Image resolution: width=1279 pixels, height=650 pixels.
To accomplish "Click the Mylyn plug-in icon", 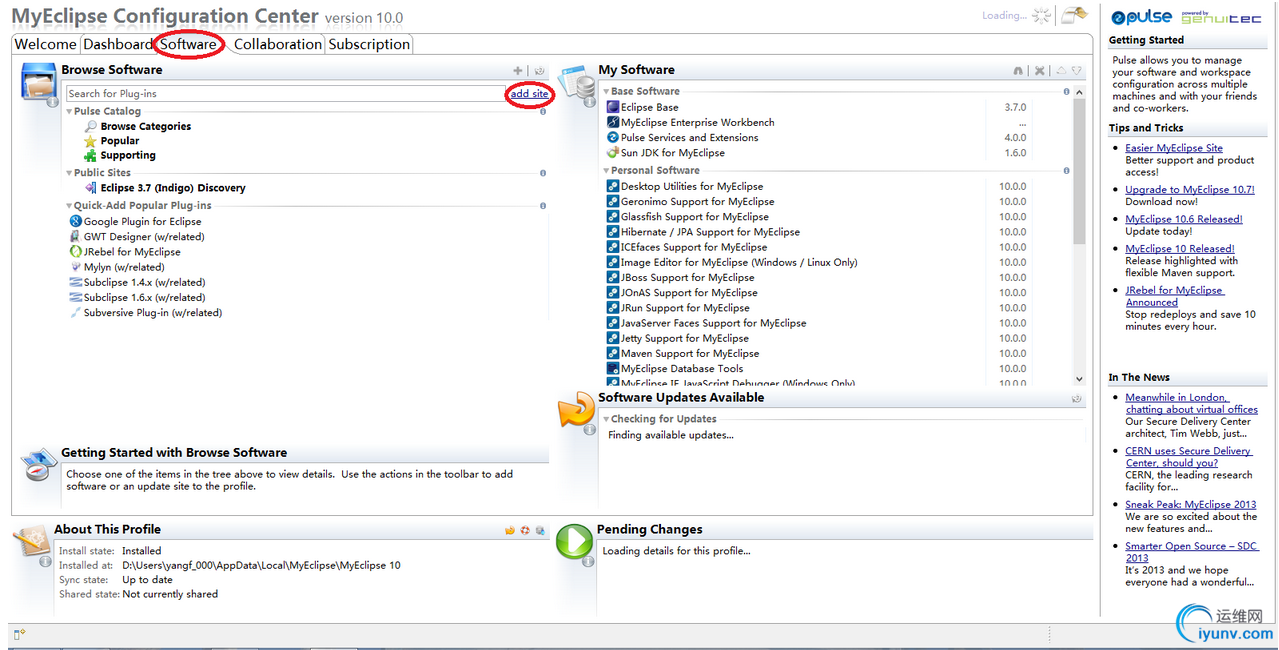I will click(x=75, y=267).
